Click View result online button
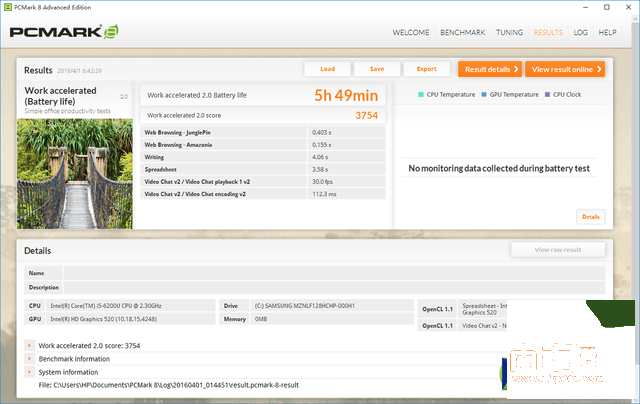The height and width of the screenshot is (404, 640). (566, 69)
